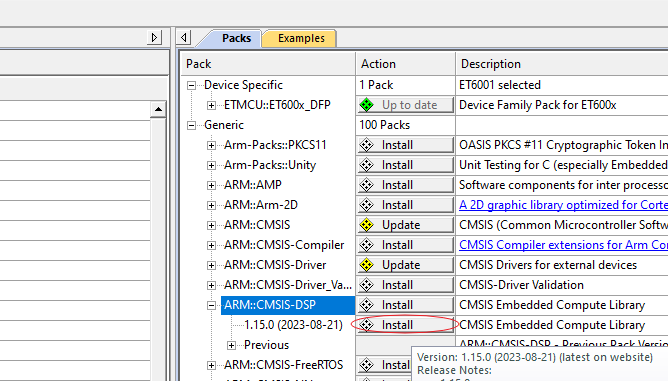The width and height of the screenshot is (668, 381).
Task: Install the ARM::CMSIS-DSP pack row
Action: pyautogui.click(x=406, y=305)
